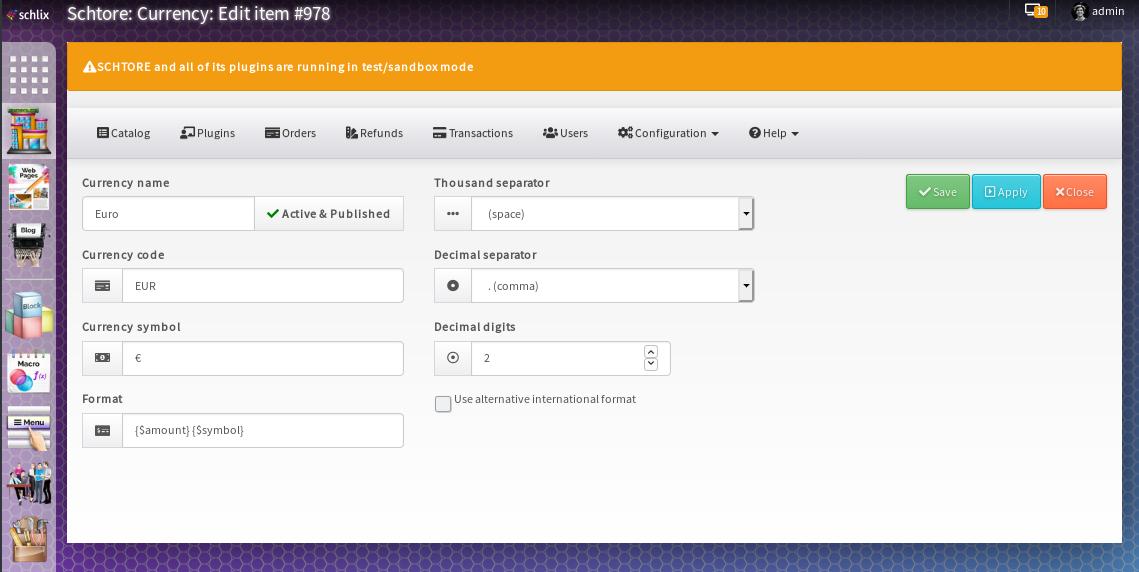Open the Schtore store icon in sidebar

pyautogui.click(x=29, y=130)
